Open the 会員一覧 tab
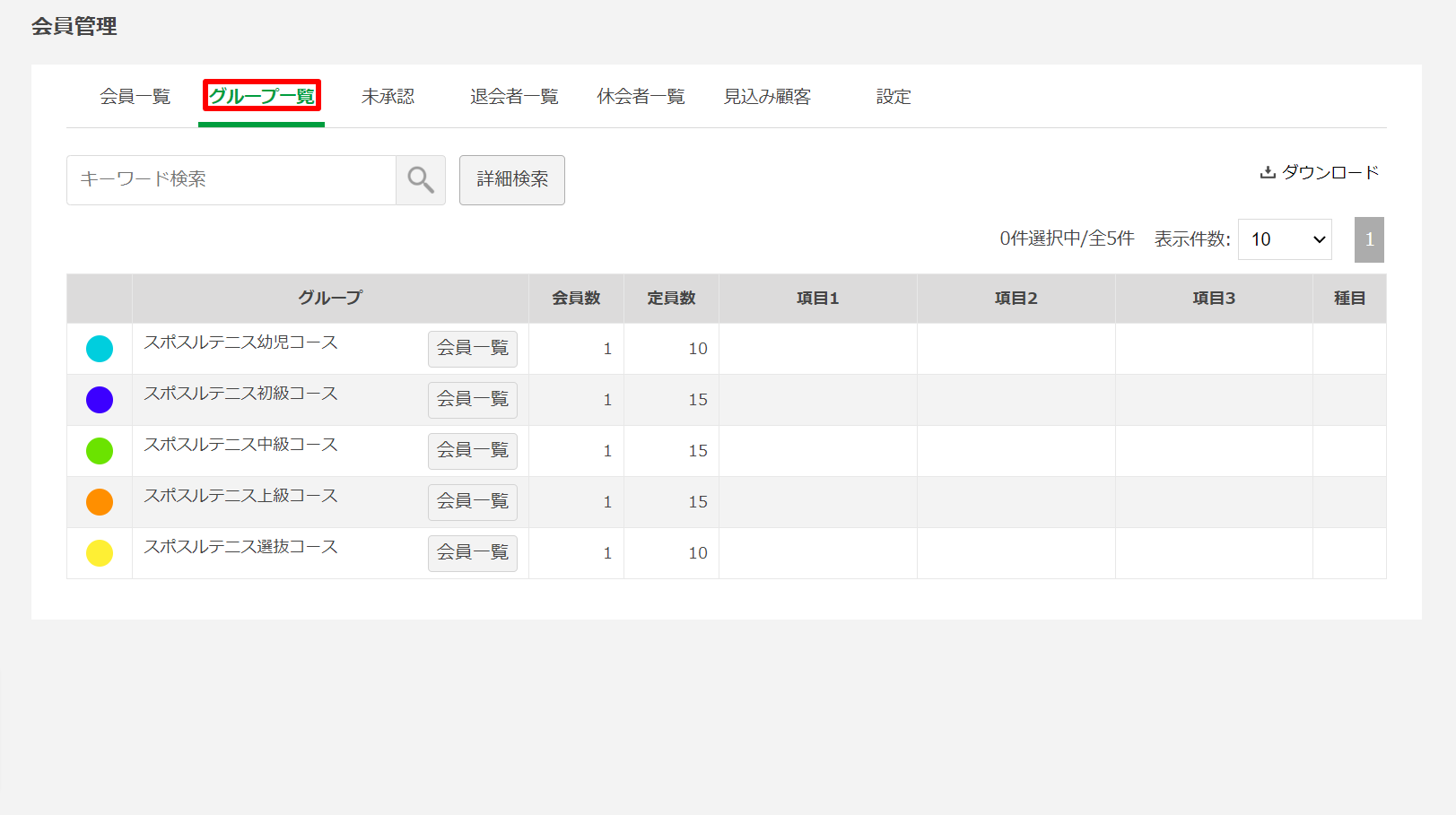Screen dimensions: 1456x815 (x=135, y=96)
